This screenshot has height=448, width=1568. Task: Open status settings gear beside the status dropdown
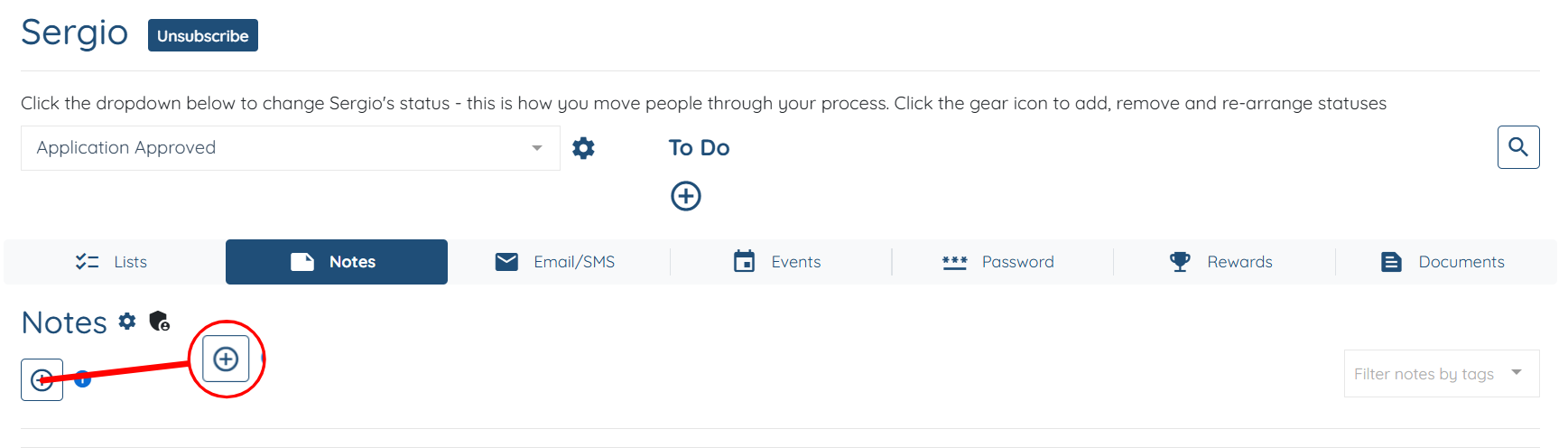pyautogui.click(x=584, y=148)
